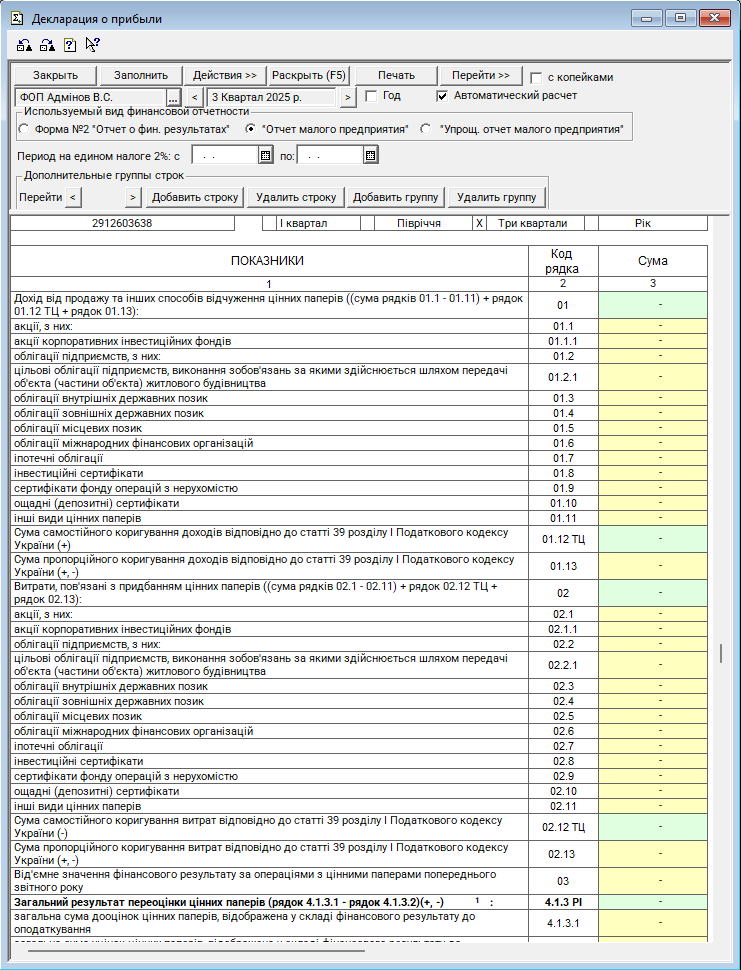Open calendar picker for period end date
The height and width of the screenshot is (970, 741).
[370, 155]
